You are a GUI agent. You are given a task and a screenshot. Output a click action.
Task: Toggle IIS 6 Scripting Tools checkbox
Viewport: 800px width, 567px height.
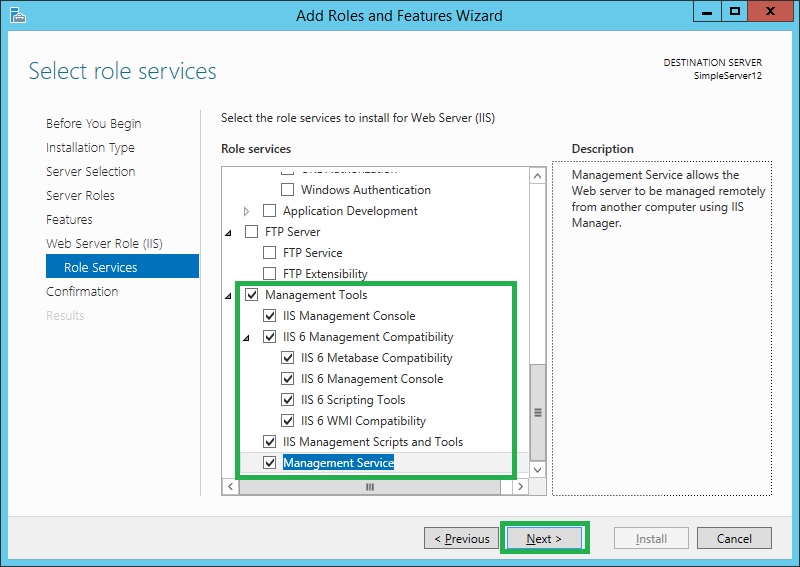(x=287, y=400)
